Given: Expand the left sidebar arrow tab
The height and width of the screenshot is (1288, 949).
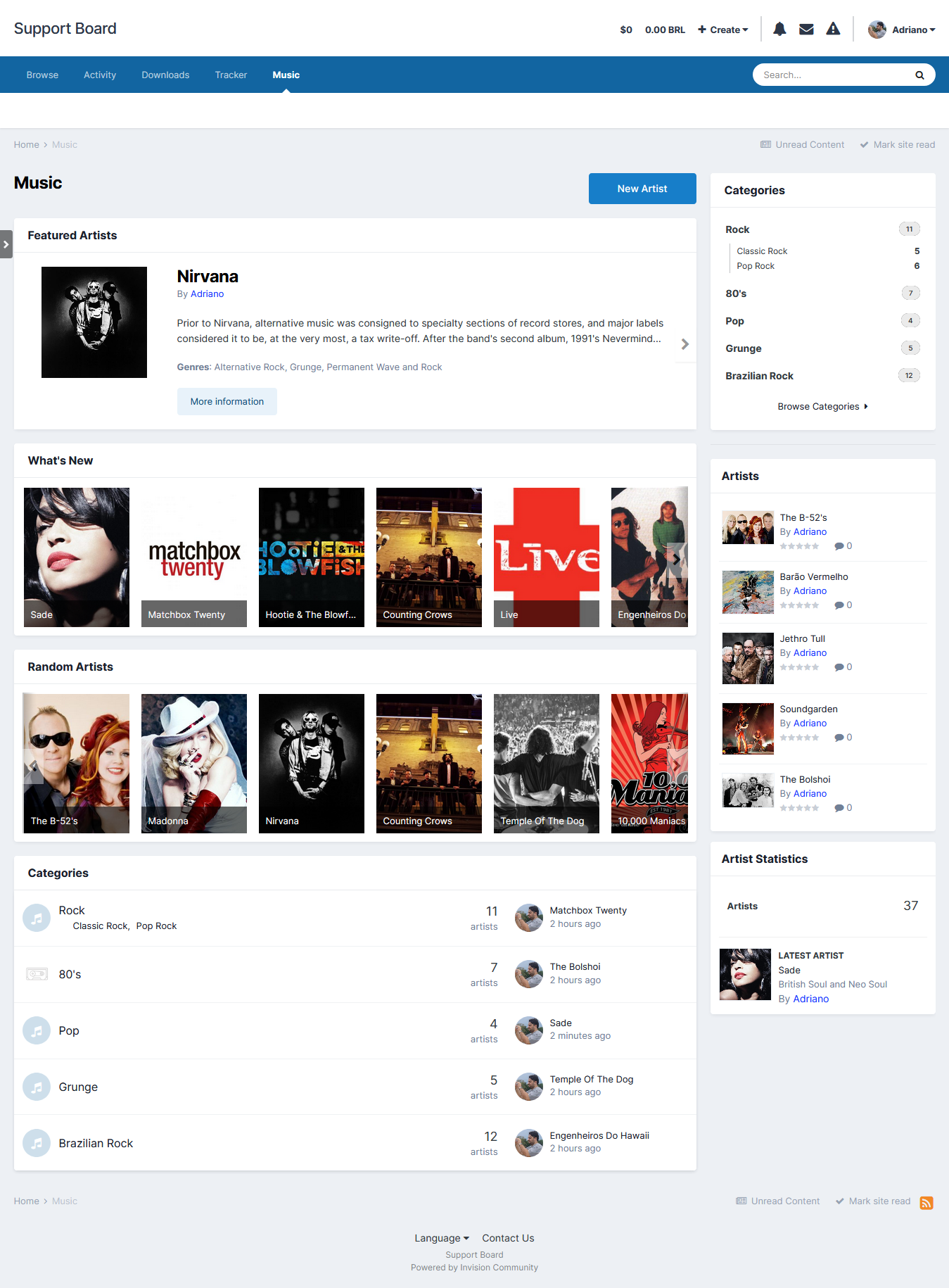Looking at the screenshot, I should (x=6, y=244).
